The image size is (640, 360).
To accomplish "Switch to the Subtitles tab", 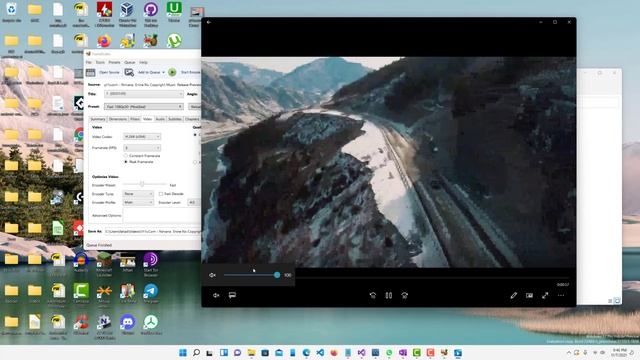I will click(175, 119).
